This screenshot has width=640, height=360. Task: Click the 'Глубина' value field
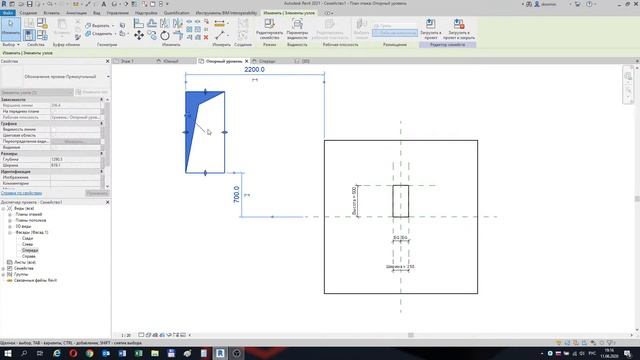75,160
